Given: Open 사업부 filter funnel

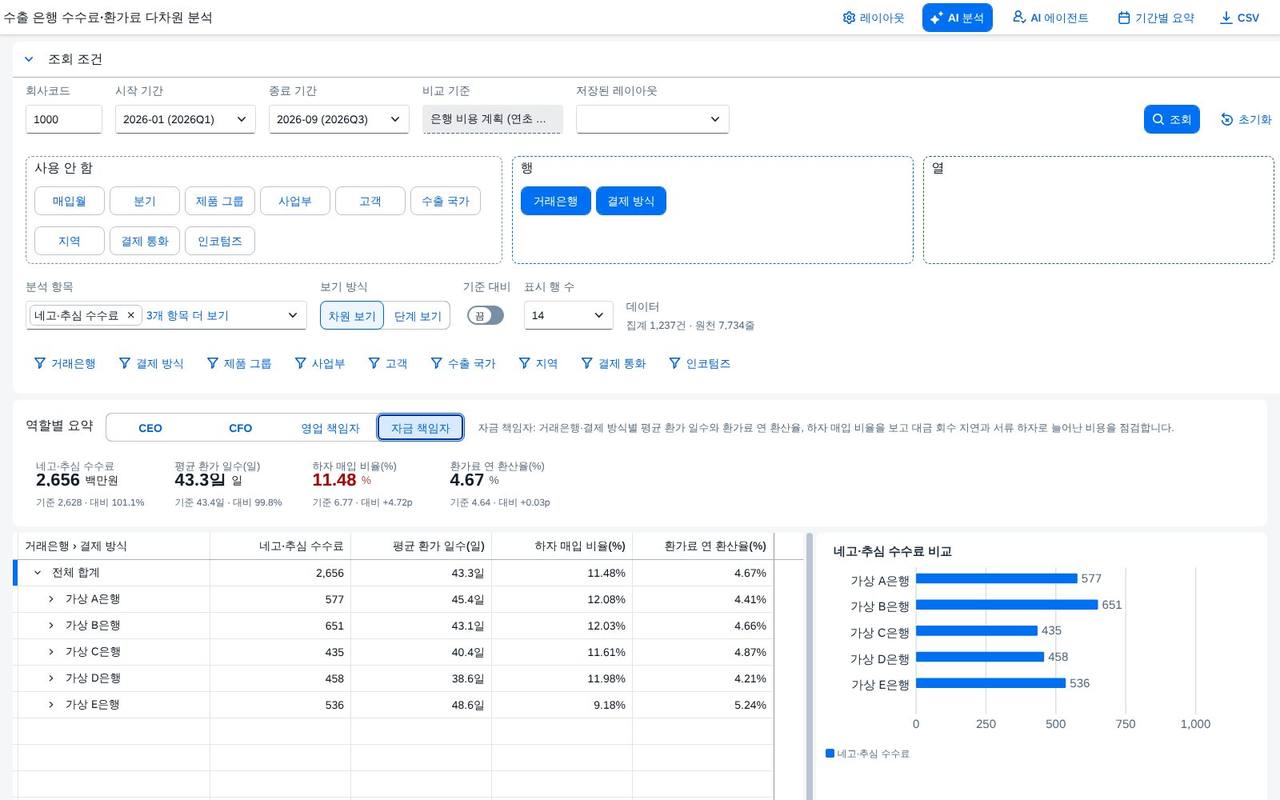Looking at the screenshot, I should point(320,364).
